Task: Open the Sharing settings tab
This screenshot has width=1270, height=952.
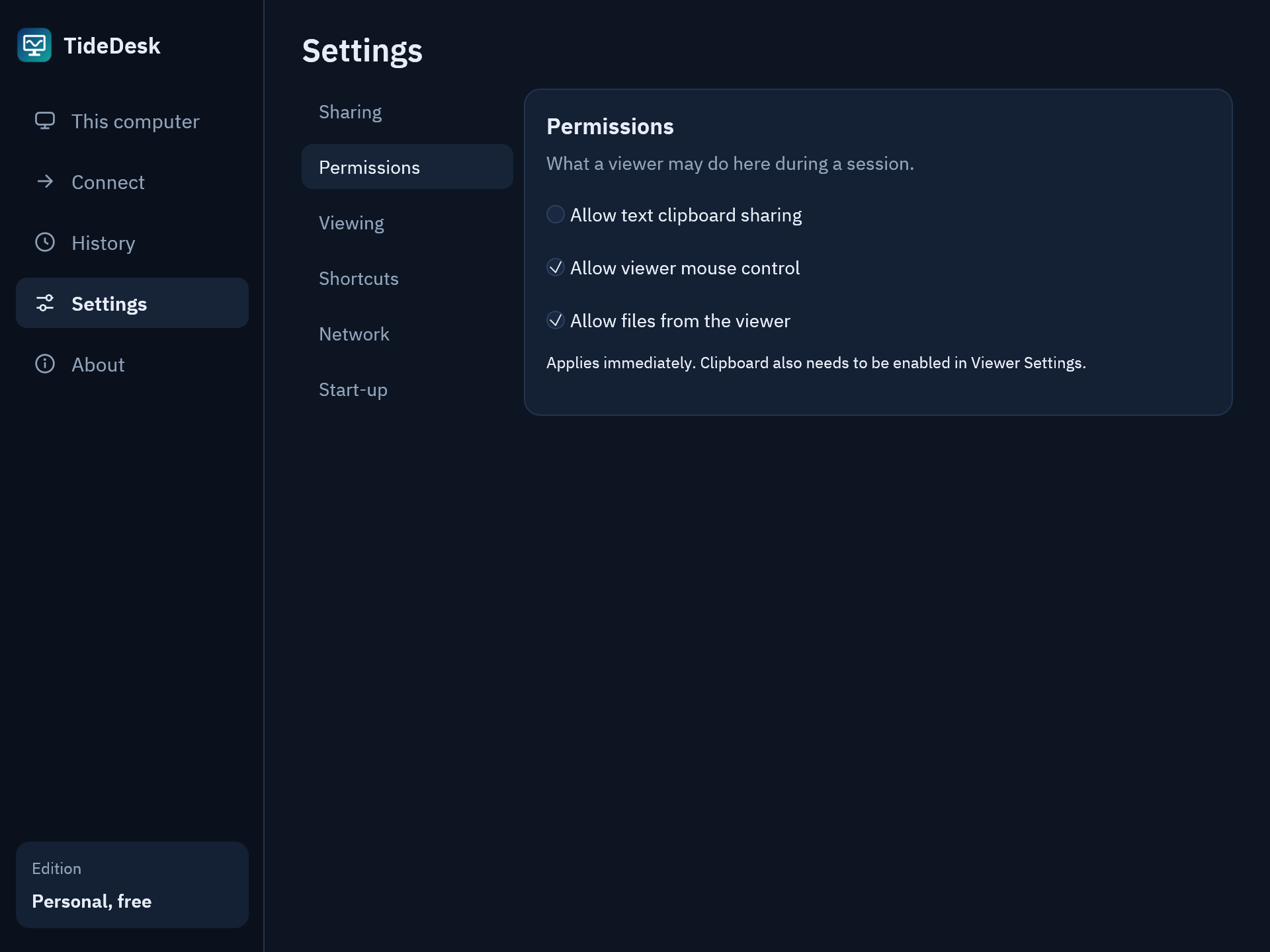Action: tap(407, 112)
